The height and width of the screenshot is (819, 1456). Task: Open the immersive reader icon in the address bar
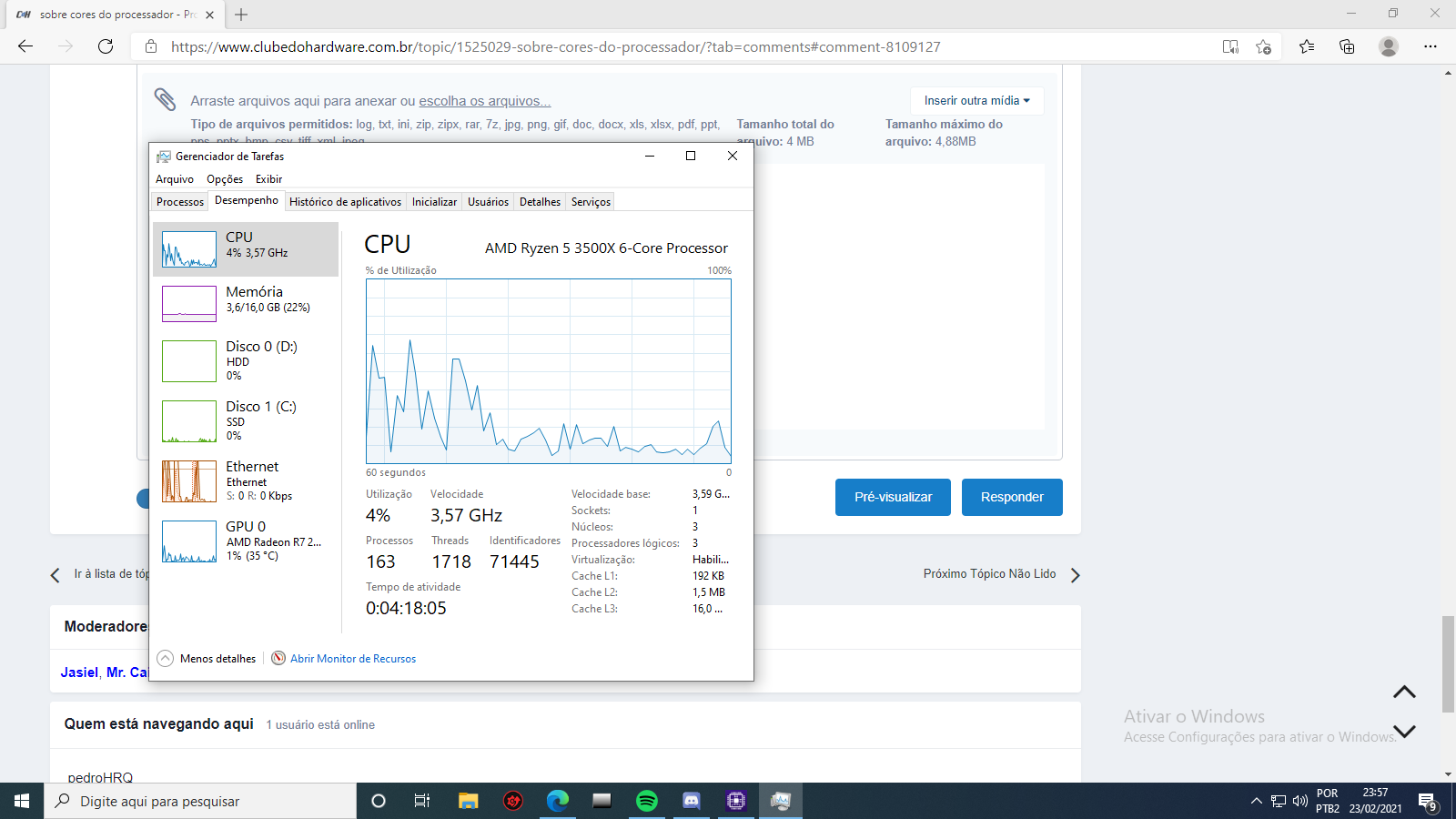pos(1230,46)
